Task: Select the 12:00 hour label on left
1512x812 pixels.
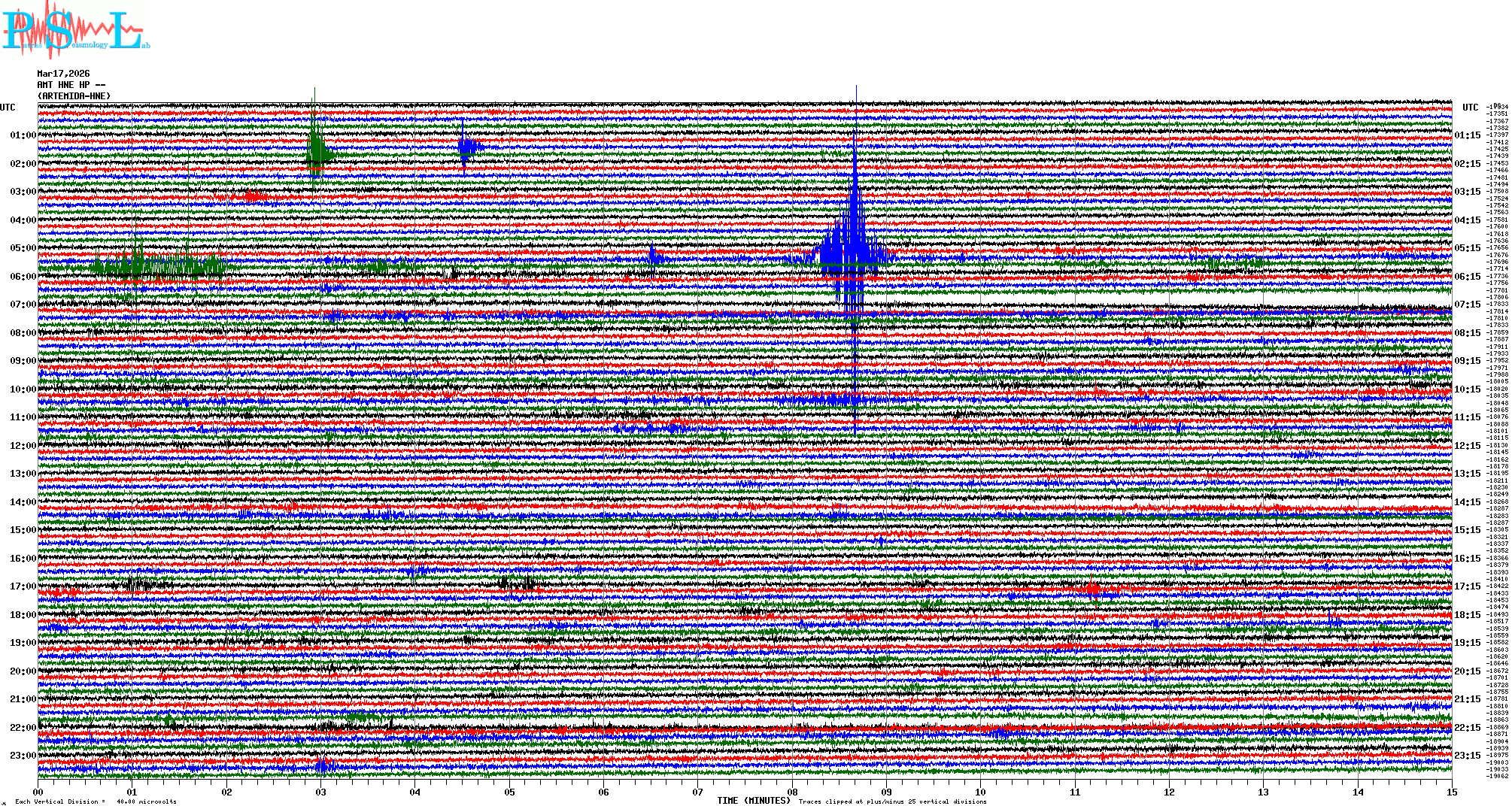Action: click(x=23, y=446)
